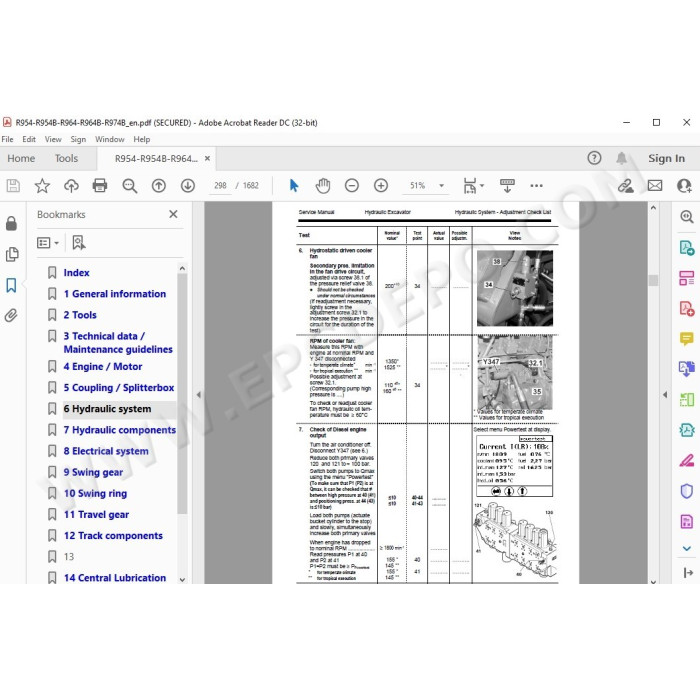Open the Sign menu

[78, 139]
